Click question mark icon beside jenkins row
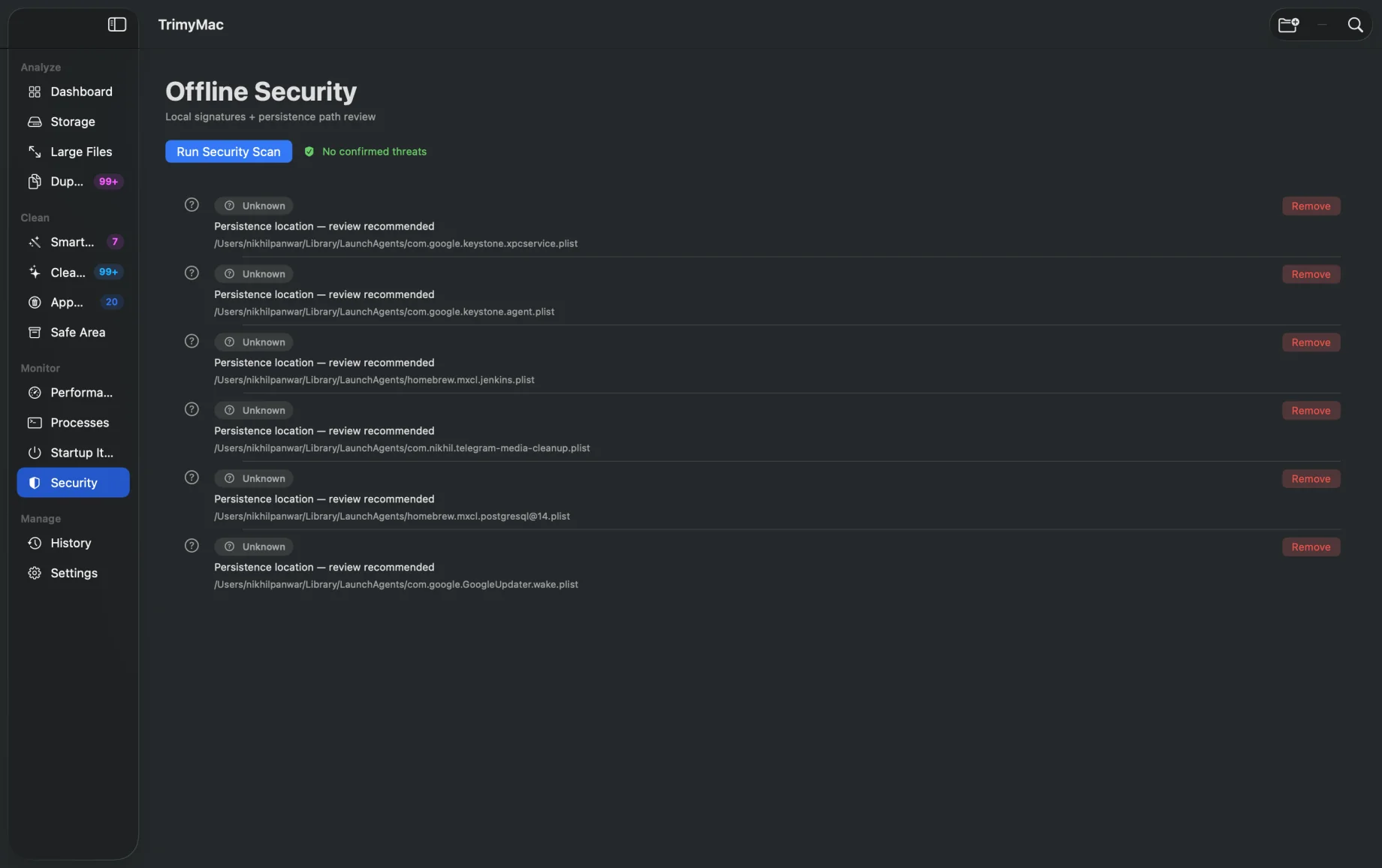The image size is (1382, 868). coord(192,342)
